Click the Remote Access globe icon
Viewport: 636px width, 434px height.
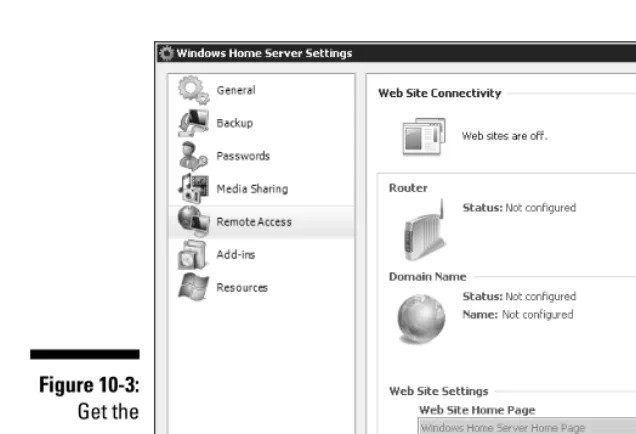click(x=193, y=221)
